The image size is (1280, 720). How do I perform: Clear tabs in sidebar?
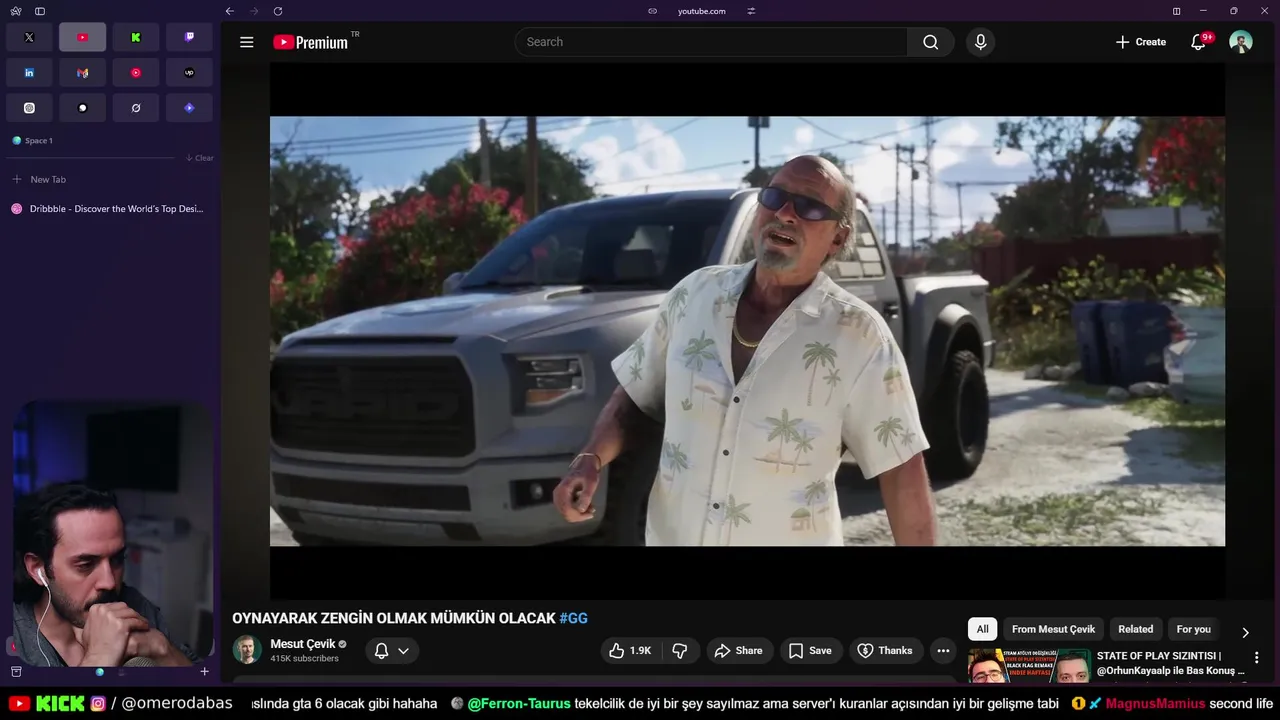tap(199, 158)
